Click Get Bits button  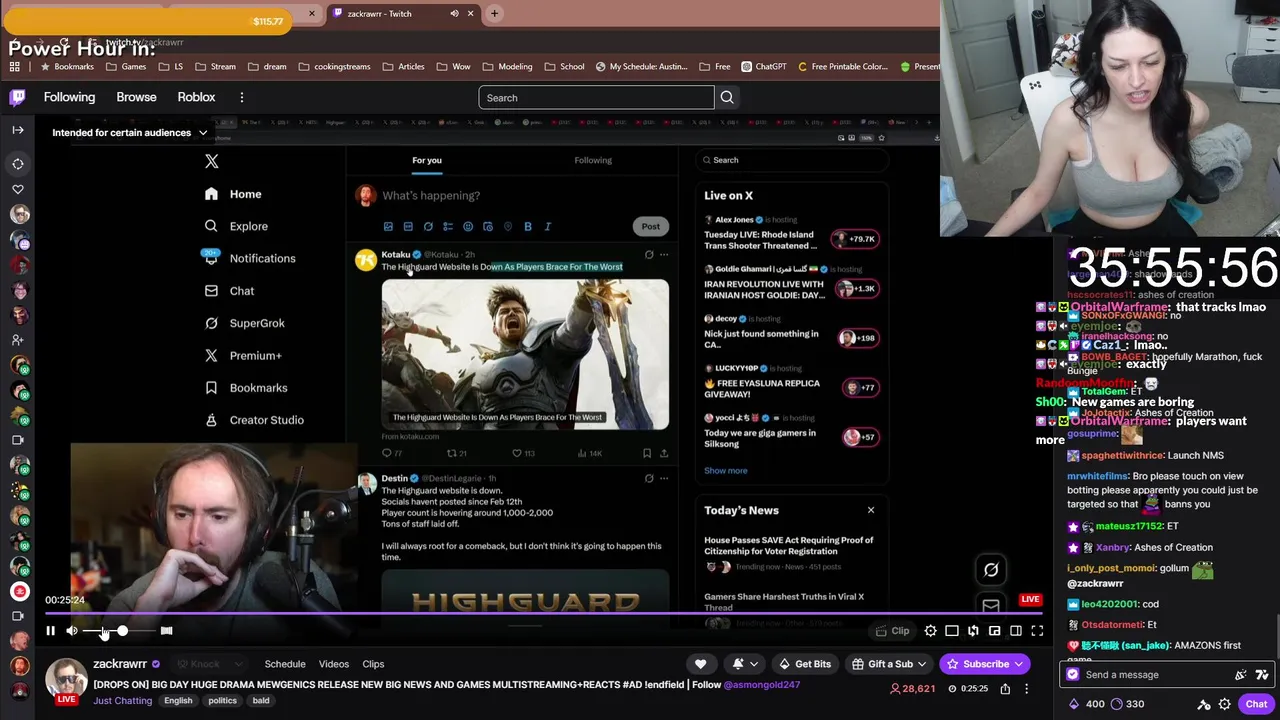pos(804,664)
